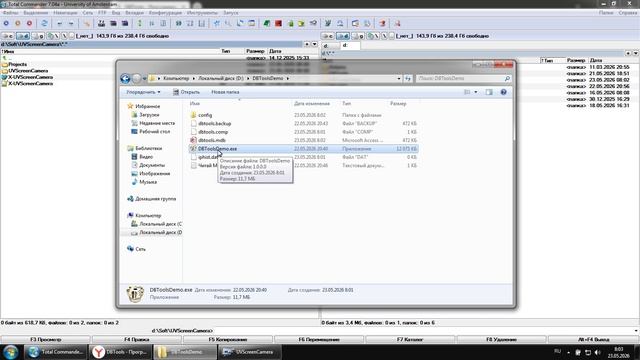The height and width of the screenshot is (360, 640).
Task: Click the red square toolbar icon in Total Commander
Action: pyautogui.click(x=278, y=24)
